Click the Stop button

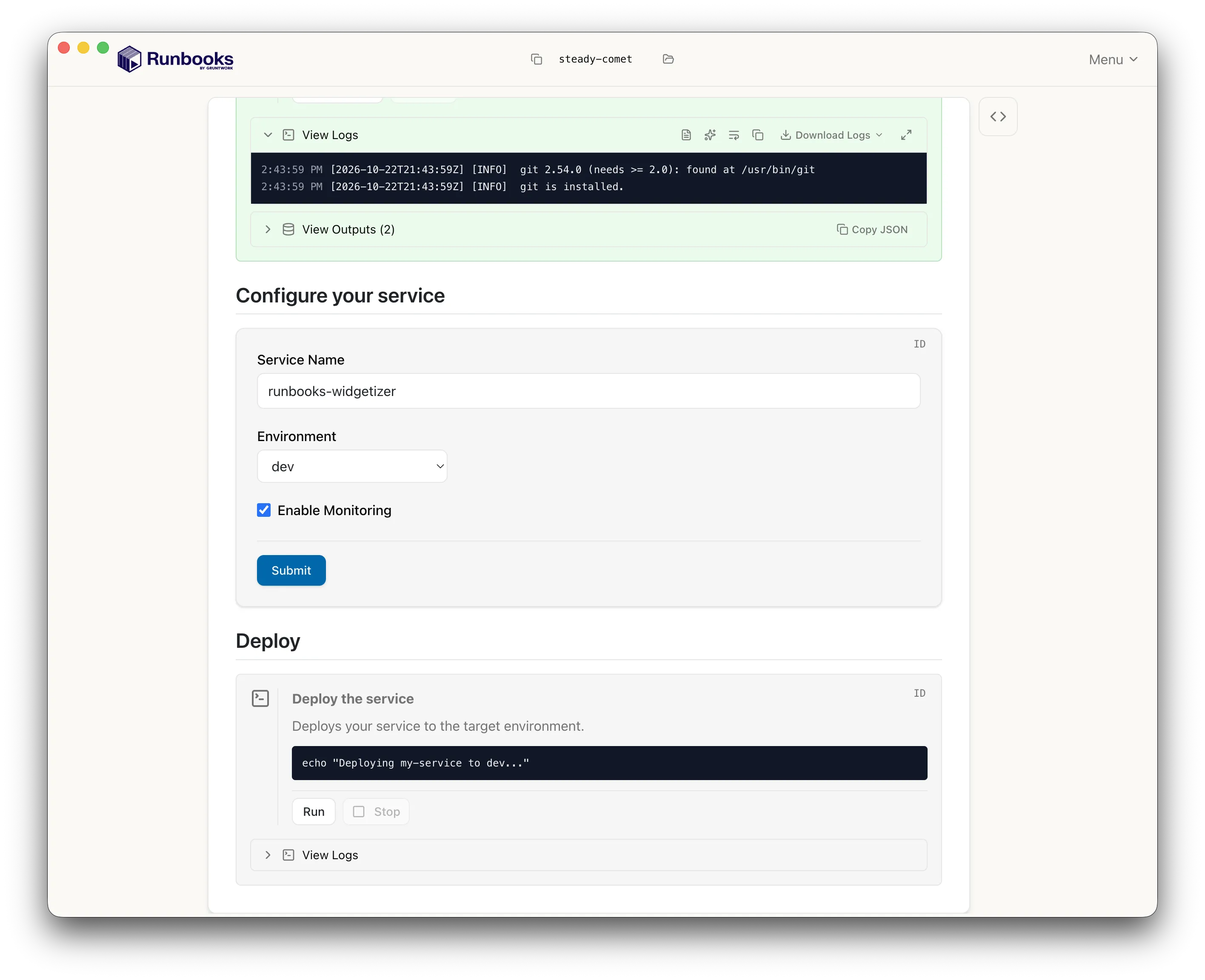pos(376,812)
